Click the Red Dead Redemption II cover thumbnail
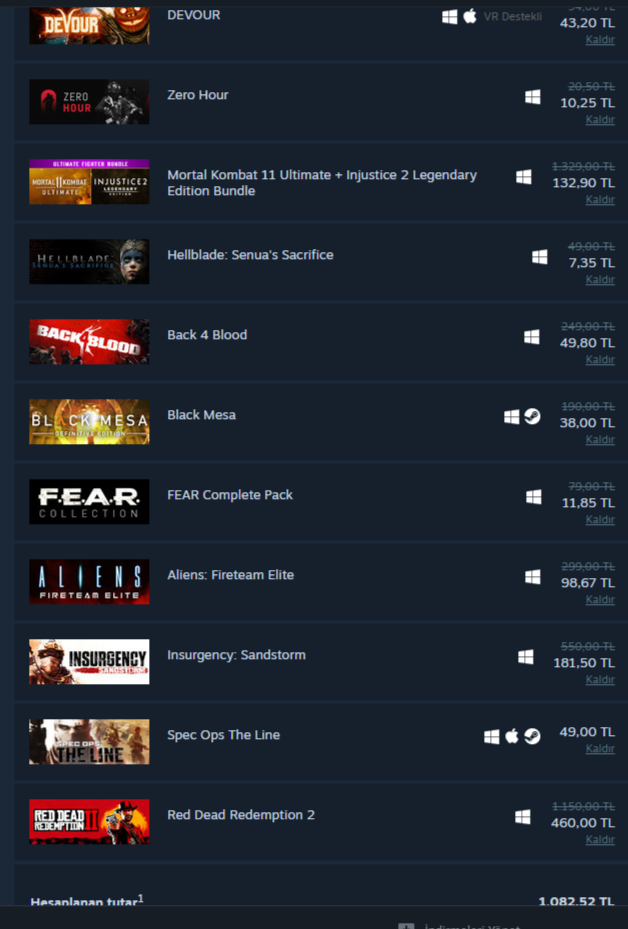This screenshot has width=628, height=929. coord(89,822)
